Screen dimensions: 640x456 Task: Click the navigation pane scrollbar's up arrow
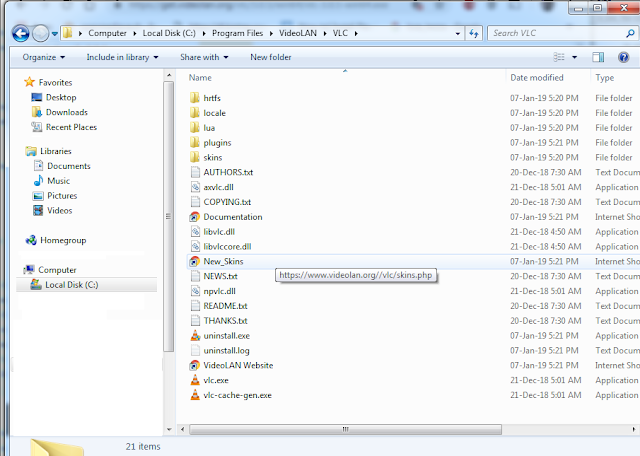[169, 75]
